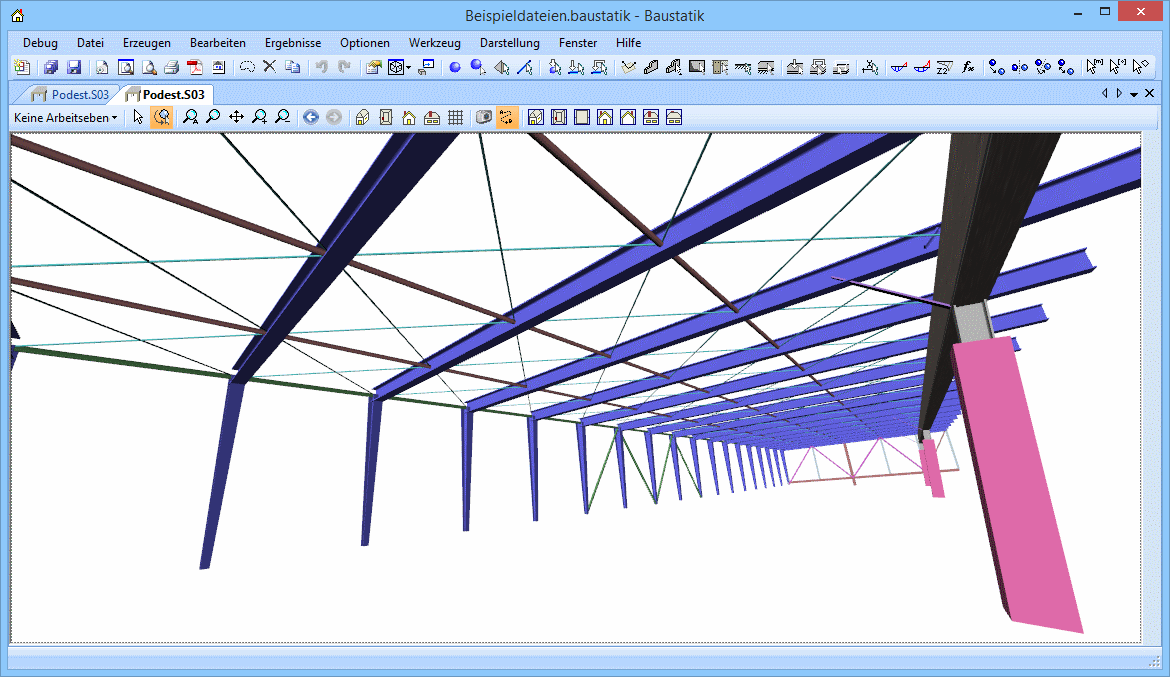Open the 'Keine Arbeitseben' dropdown
Viewport: 1170px width, 677px height.
65,117
